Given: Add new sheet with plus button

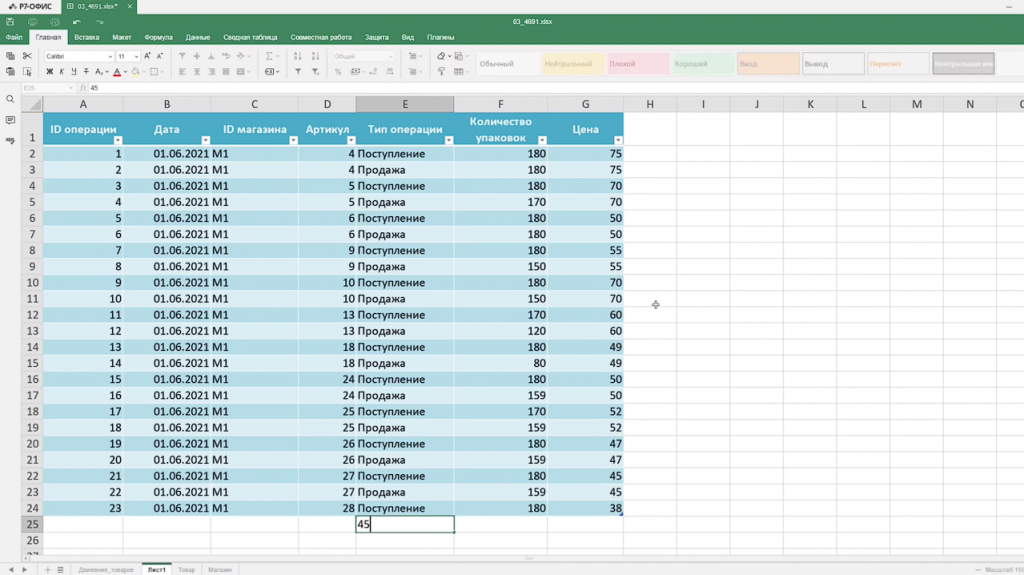Looking at the screenshot, I should point(47,570).
